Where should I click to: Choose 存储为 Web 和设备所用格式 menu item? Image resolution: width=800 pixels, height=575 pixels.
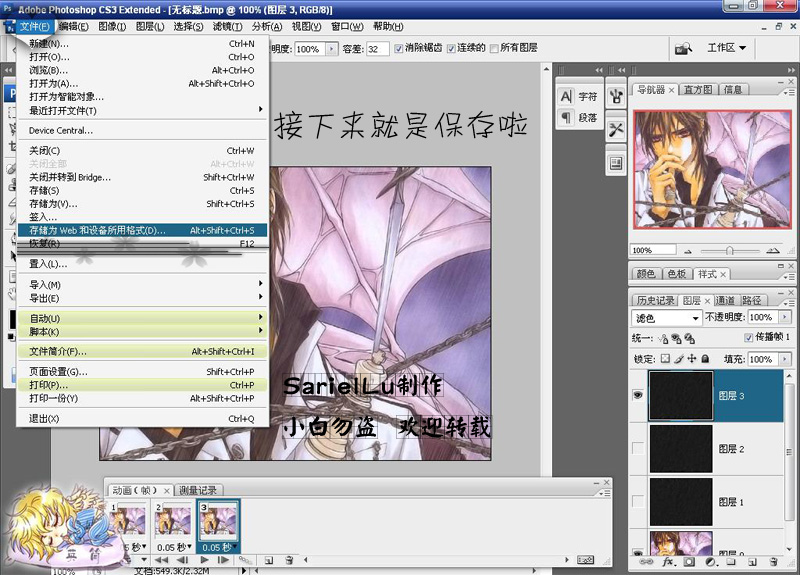coord(142,230)
